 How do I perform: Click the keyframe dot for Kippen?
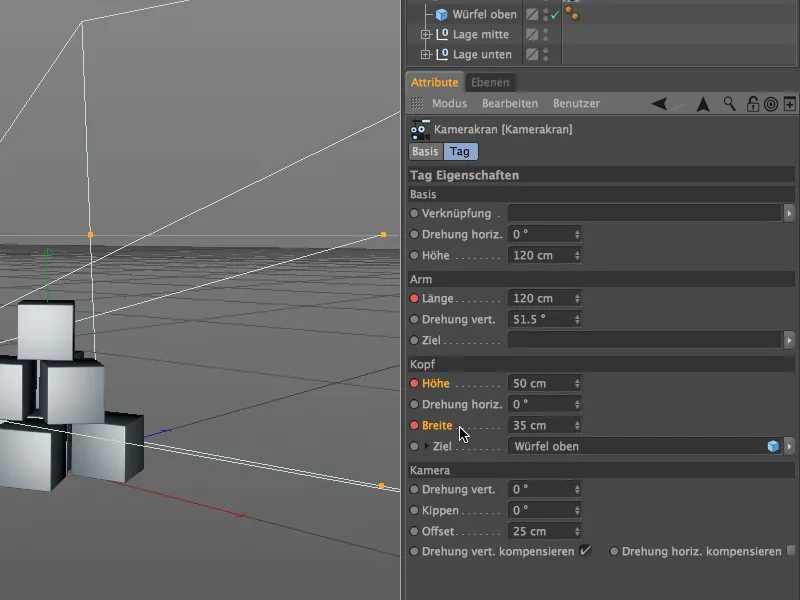coord(414,510)
